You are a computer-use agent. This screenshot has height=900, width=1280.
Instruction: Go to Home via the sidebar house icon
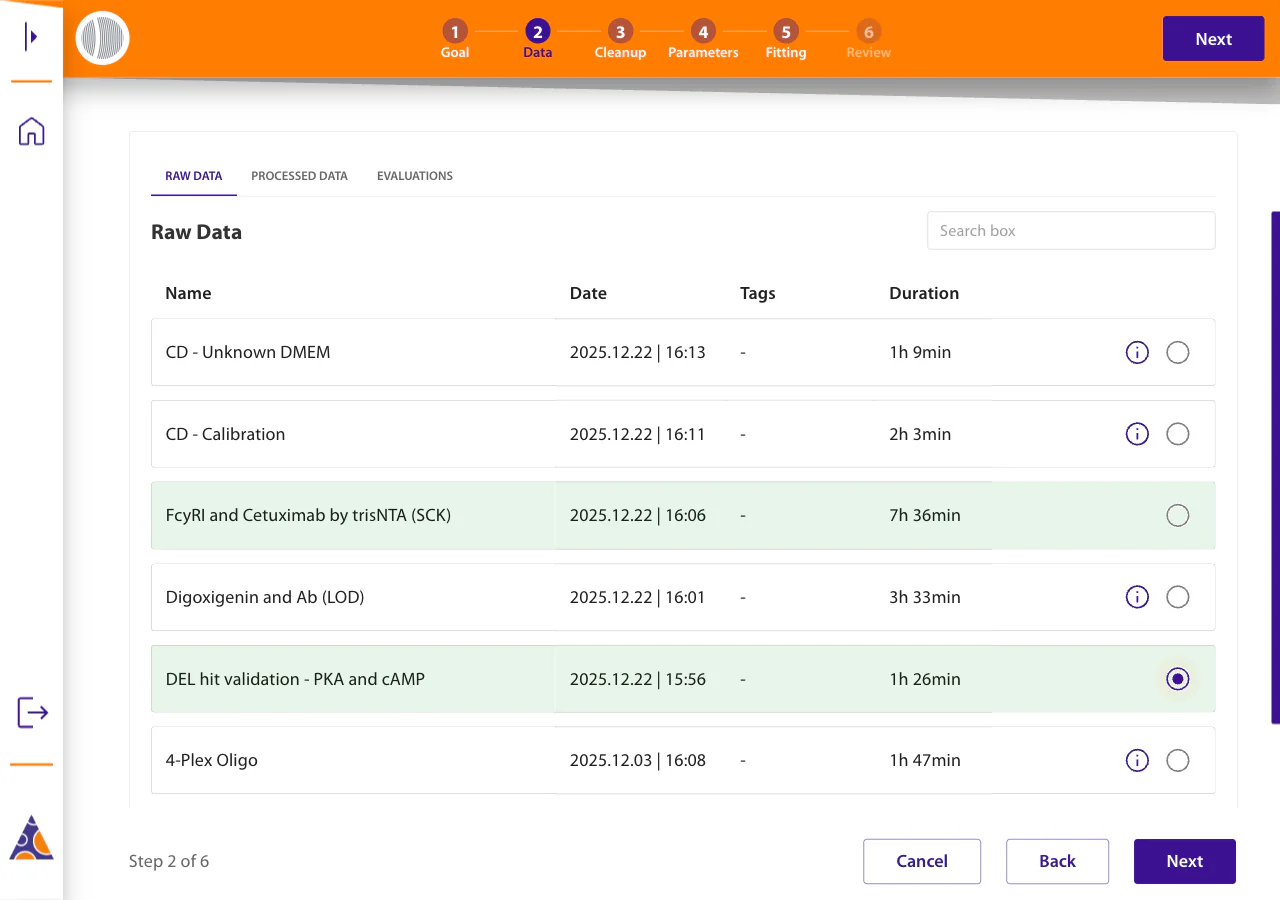coord(32,131)
